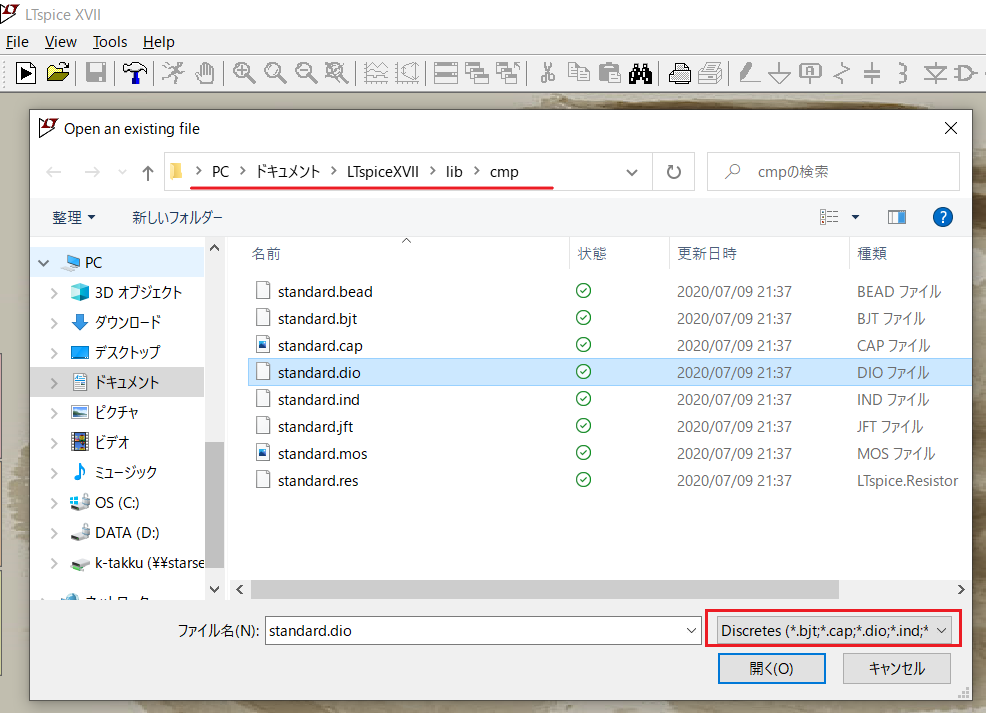Screen dimensions: 986x713
Task: Click the new schematic icon in toolbar
Action: point(25,72)
